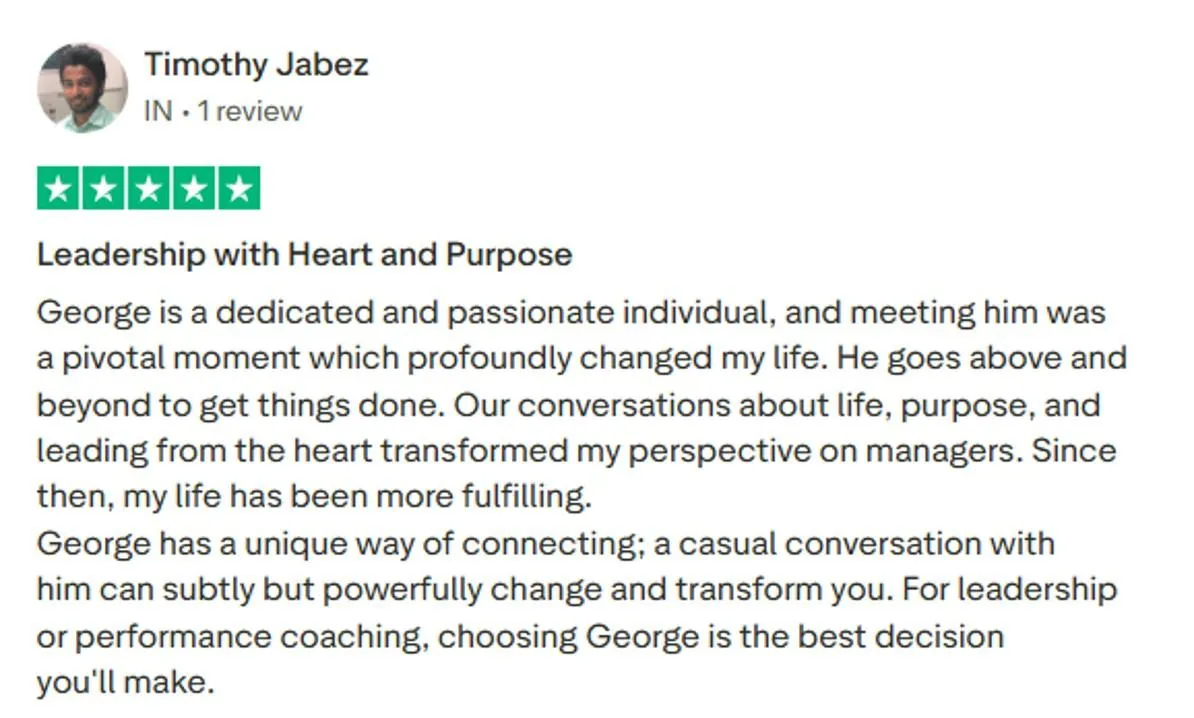This screenshot has height=718, width=1194.
Task: Click the fifth green rating star
Action: tap(239, 188)
